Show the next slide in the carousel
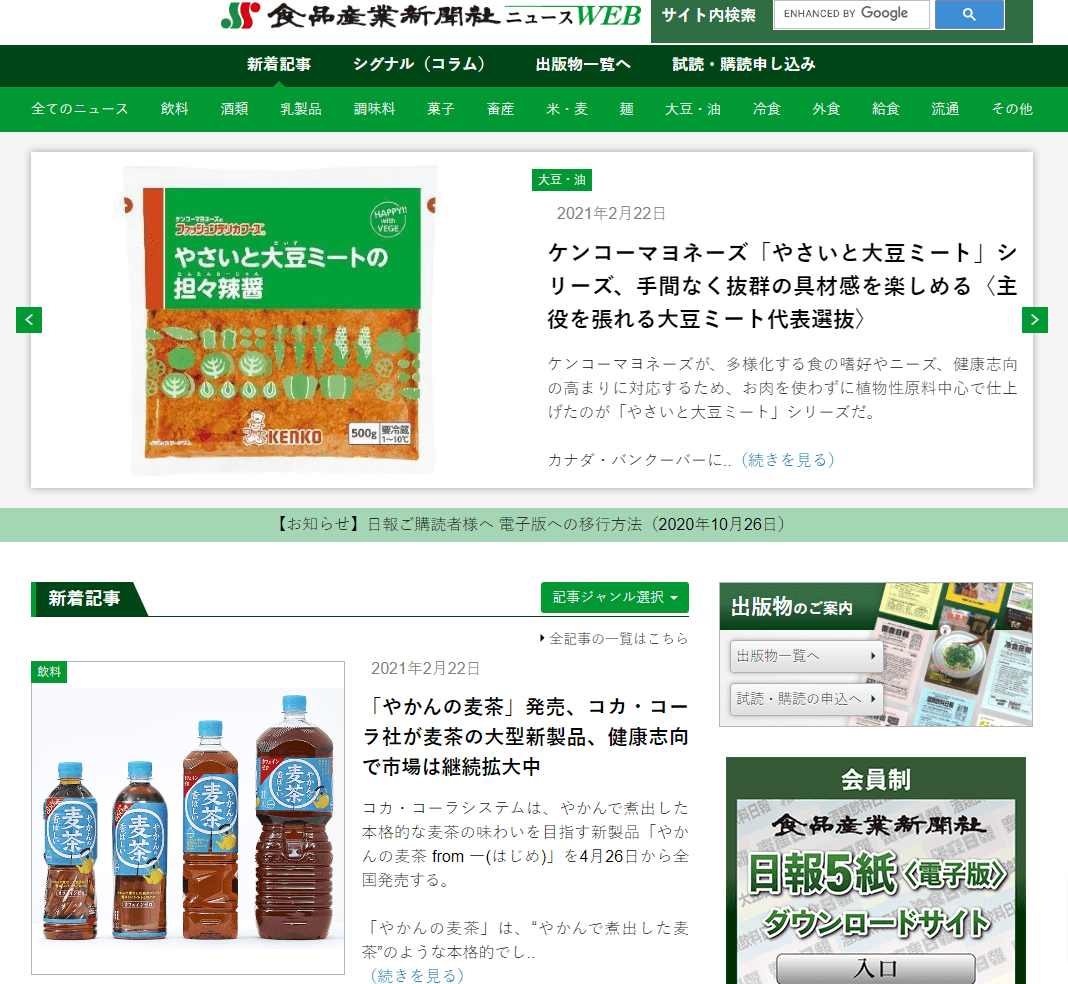Viewport: 1068px width, 984px height. pyautogui.click(x=1035, y=319)
